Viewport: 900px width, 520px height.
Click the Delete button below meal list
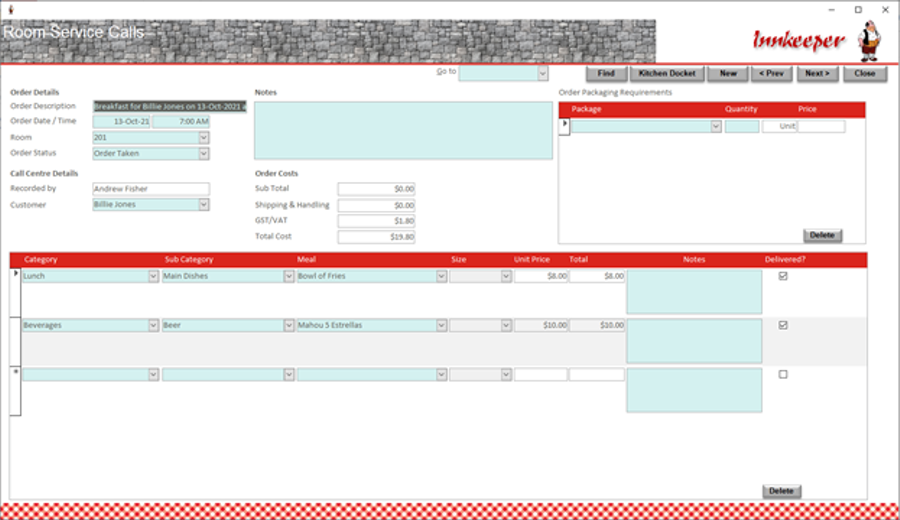(x=781, y=491)
